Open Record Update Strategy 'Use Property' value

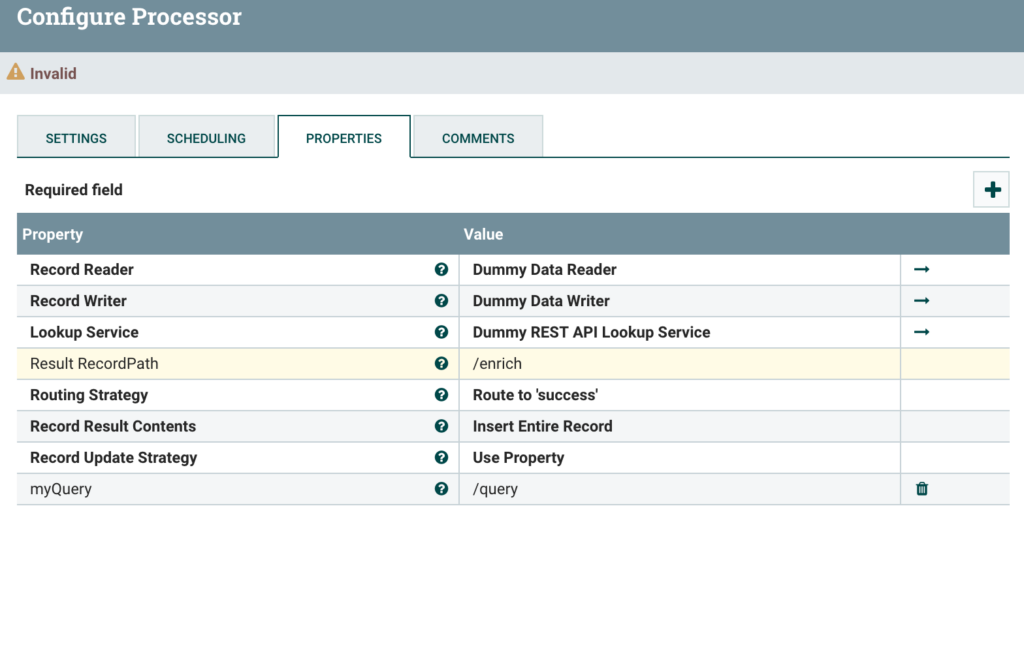pyautogui.click(x=518, y=458)
